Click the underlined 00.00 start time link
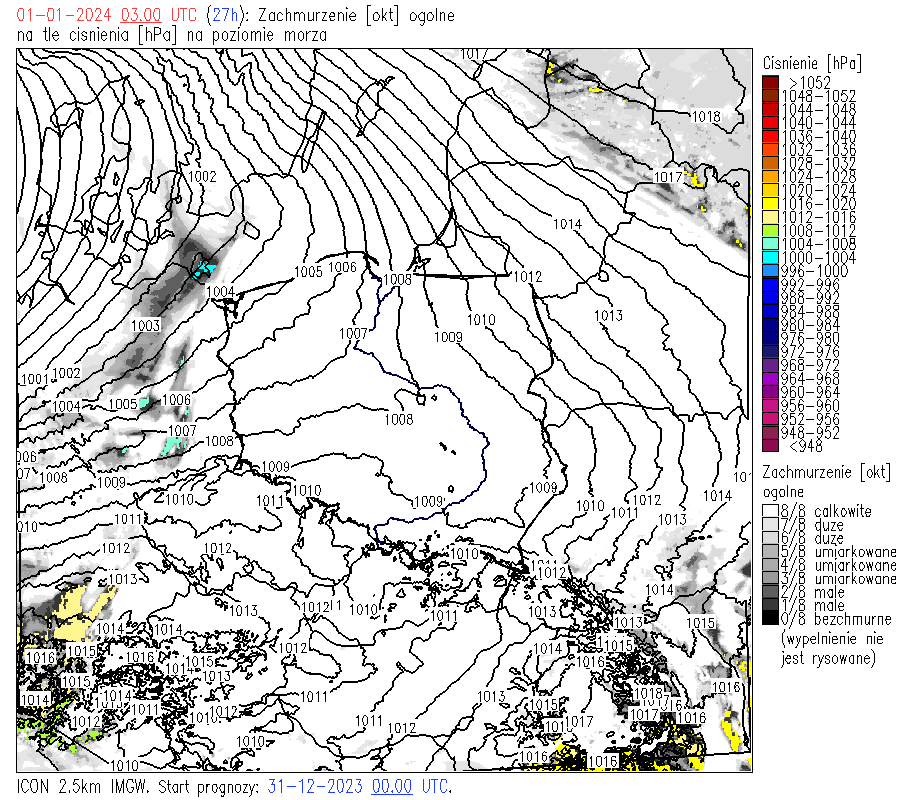 tap(392, 786)
